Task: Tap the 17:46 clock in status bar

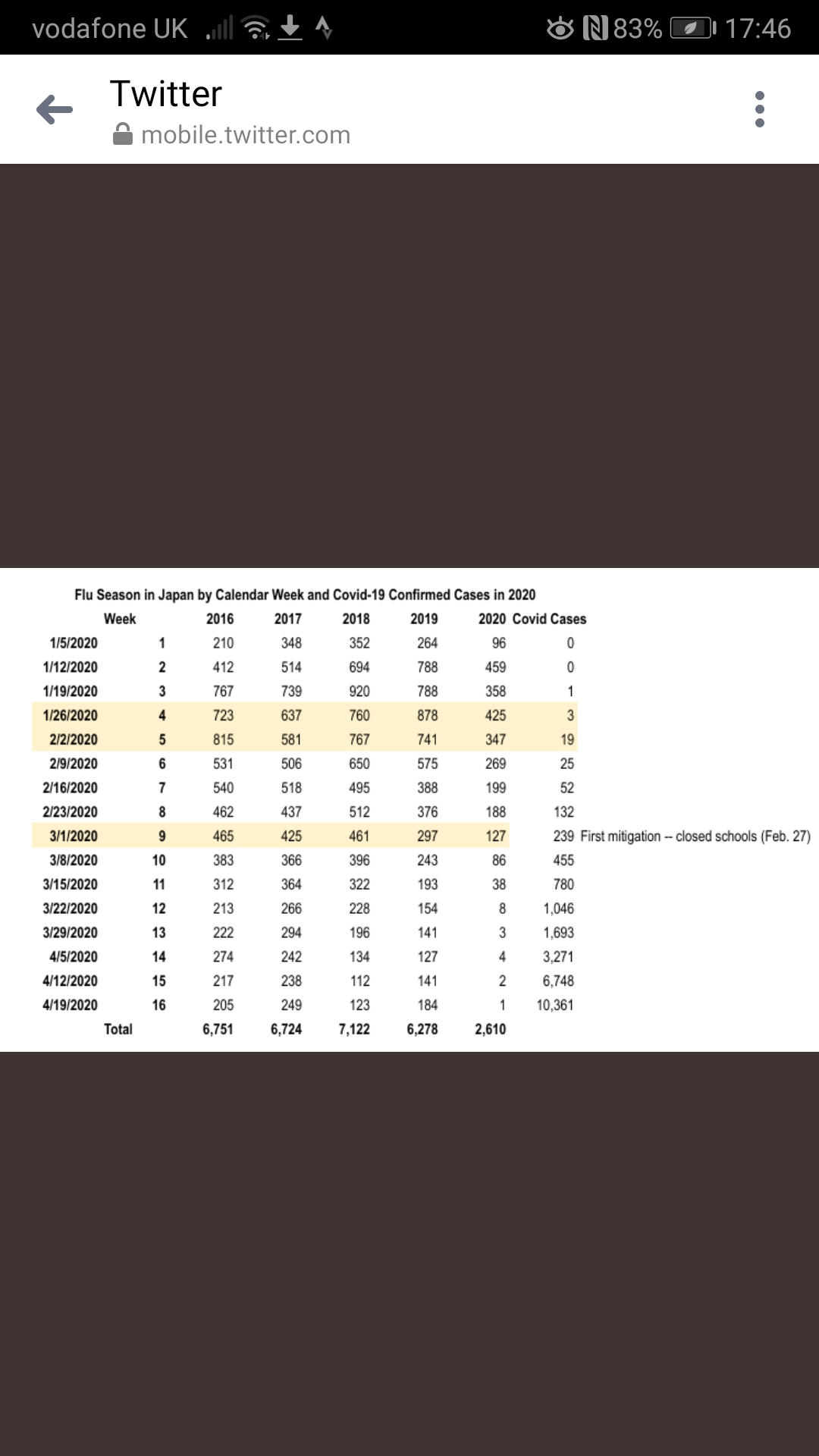Action: (758, 29)
